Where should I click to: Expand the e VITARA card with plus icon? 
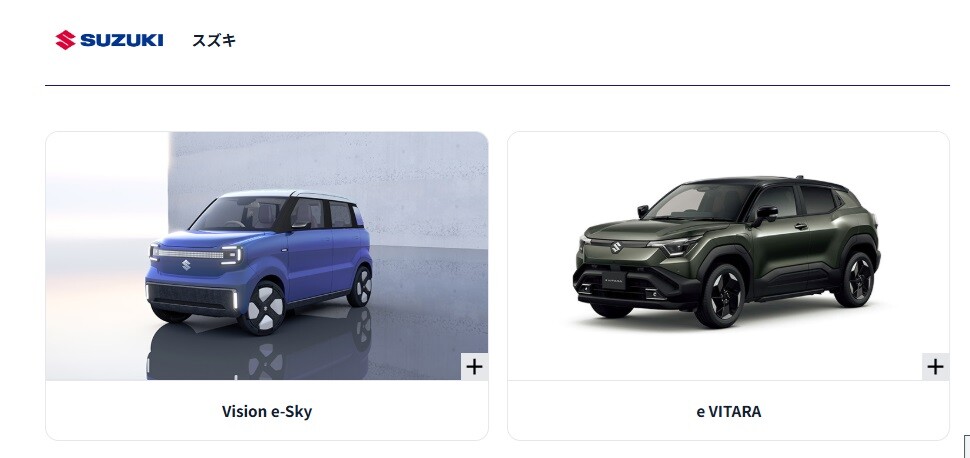(x=935, y=367)
